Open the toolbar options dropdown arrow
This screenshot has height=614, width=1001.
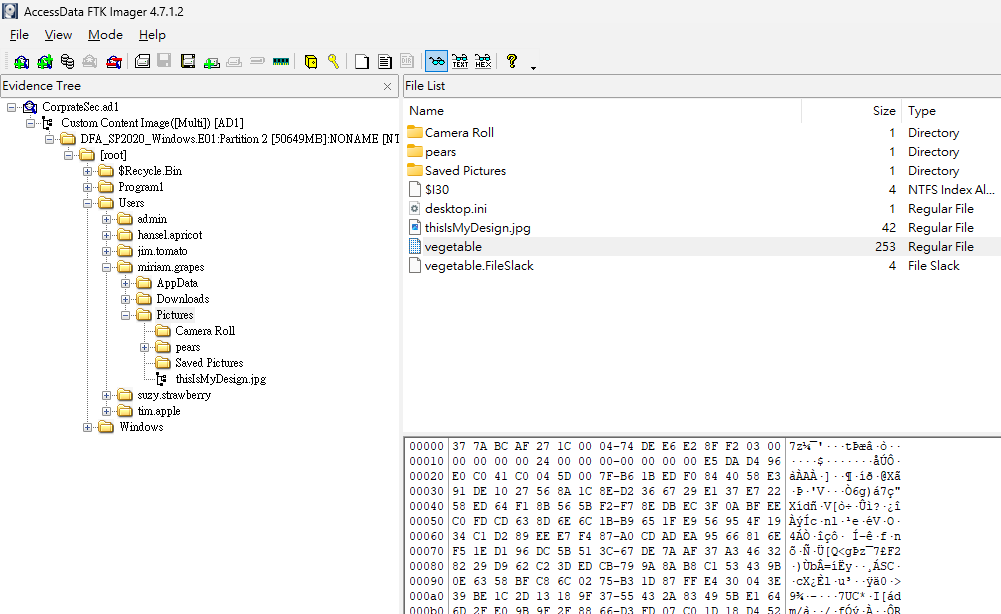[533, 68]
